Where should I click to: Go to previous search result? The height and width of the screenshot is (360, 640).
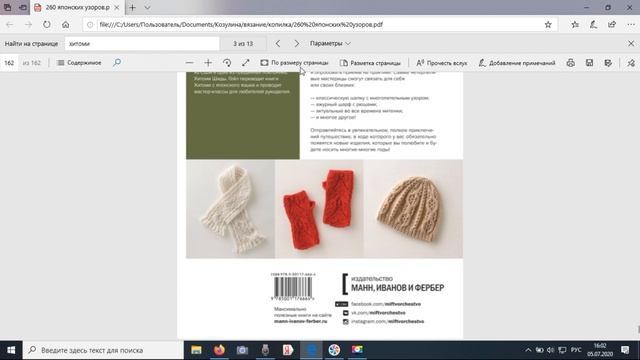click(x=278, y=43)
